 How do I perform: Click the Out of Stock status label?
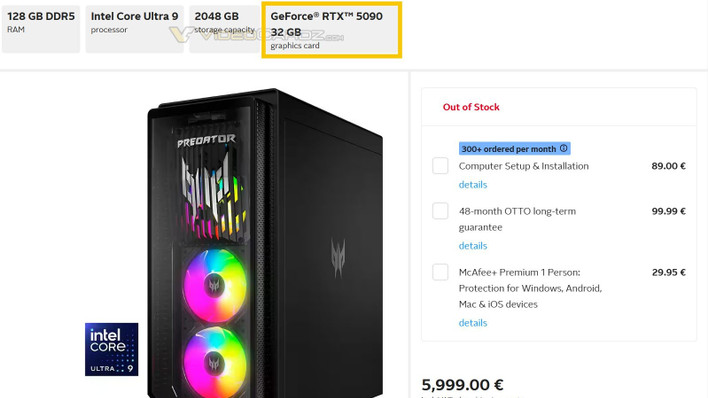[x=471, y=107]
